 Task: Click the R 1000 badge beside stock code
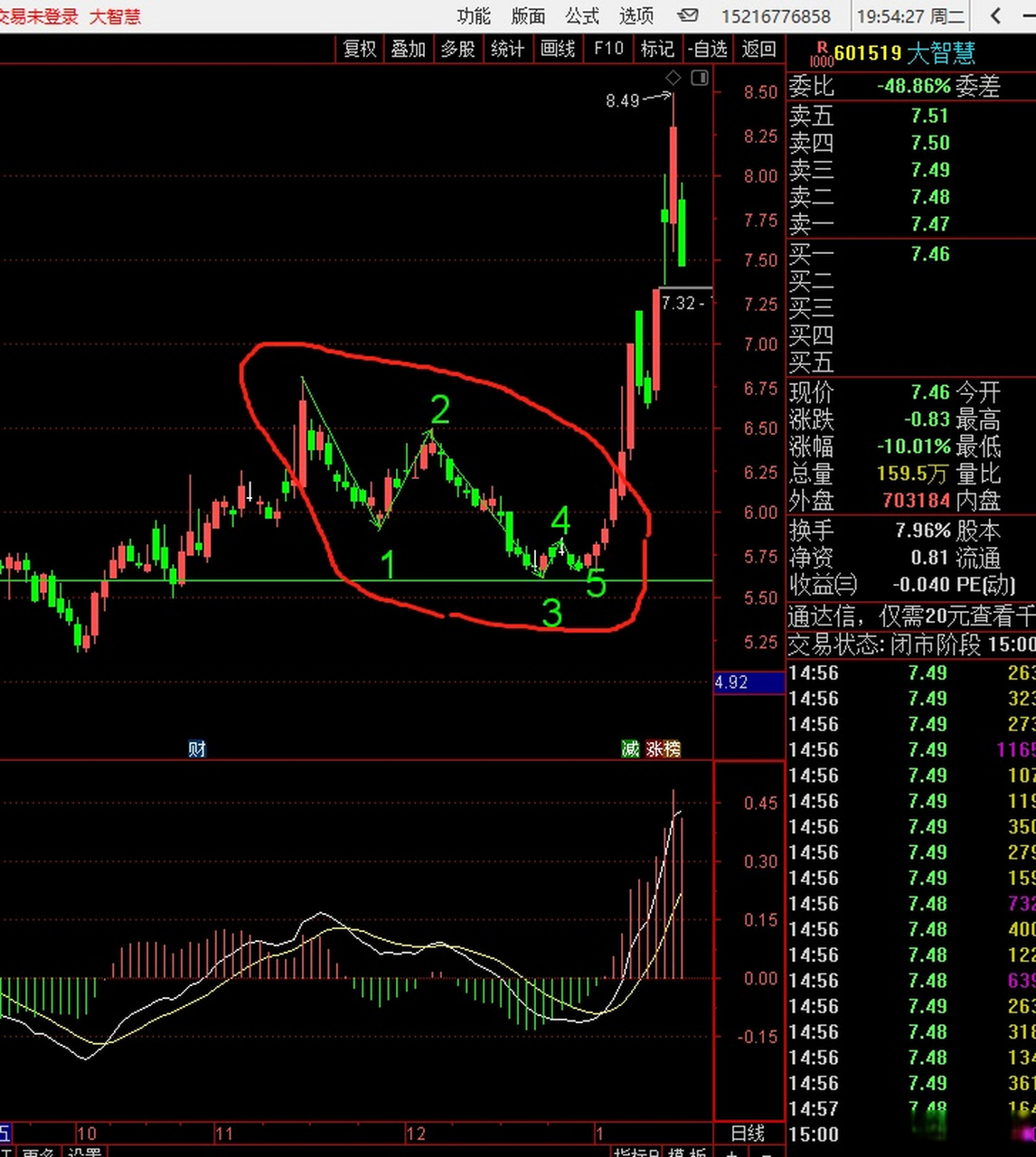[x=821, y=54]
